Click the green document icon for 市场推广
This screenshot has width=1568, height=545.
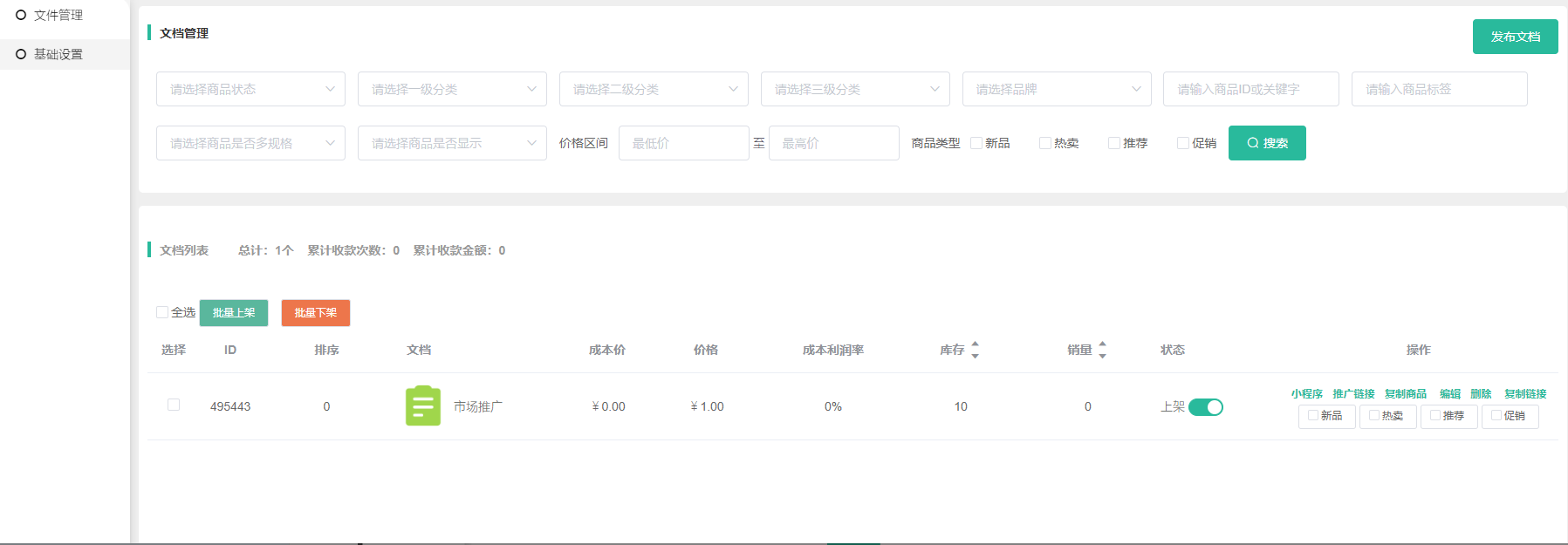[x=423, y=406]
